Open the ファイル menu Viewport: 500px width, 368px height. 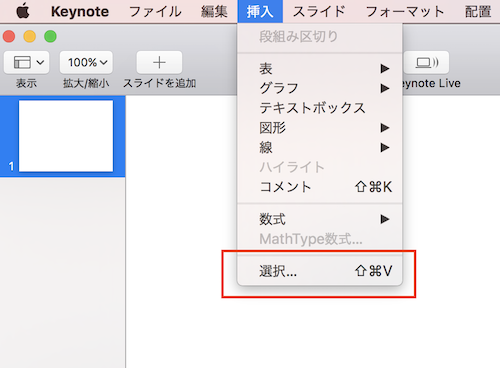point(155,12)
